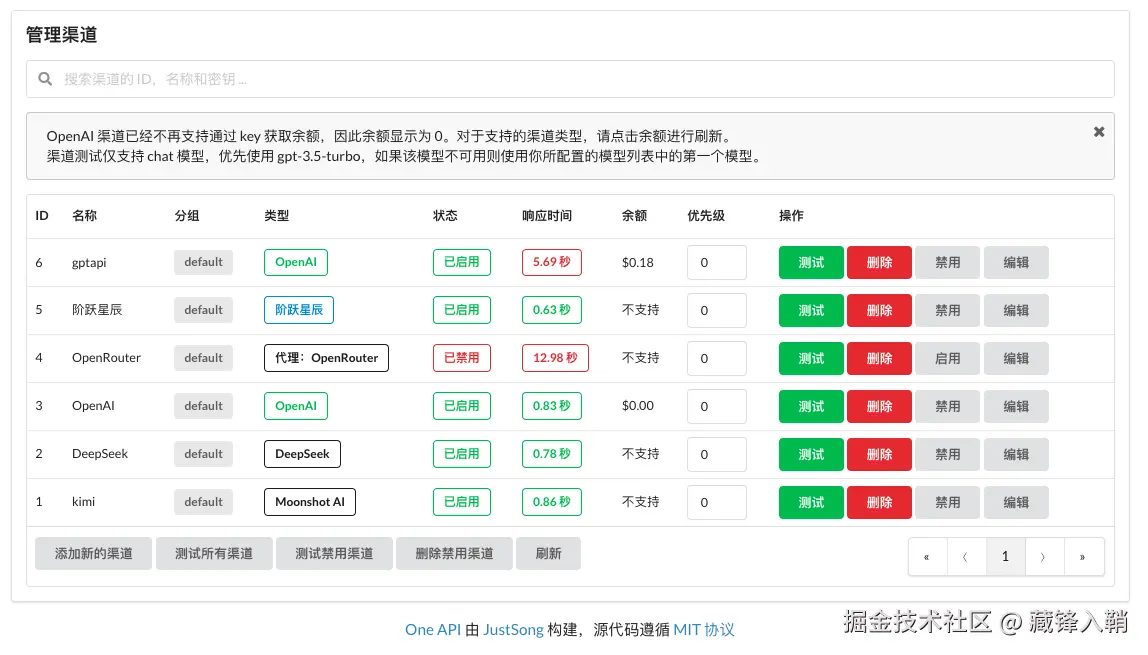
Task: Edit the OpenRouter channel
Action: click(x=1015, y=359)
